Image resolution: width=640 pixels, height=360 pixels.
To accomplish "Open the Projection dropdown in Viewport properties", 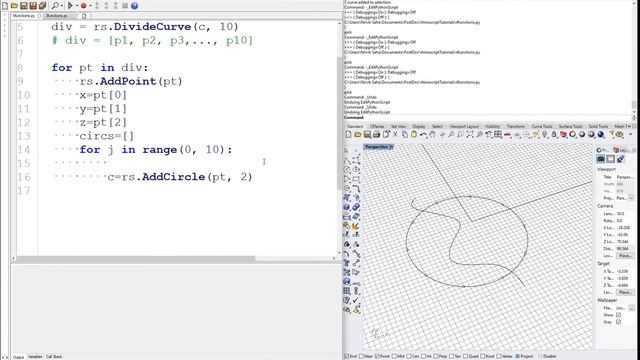I will click(x=631, y=198).
